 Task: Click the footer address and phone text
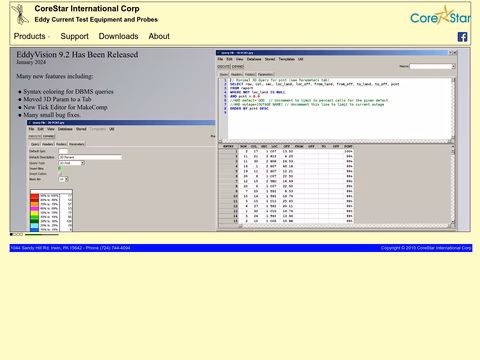70,248
